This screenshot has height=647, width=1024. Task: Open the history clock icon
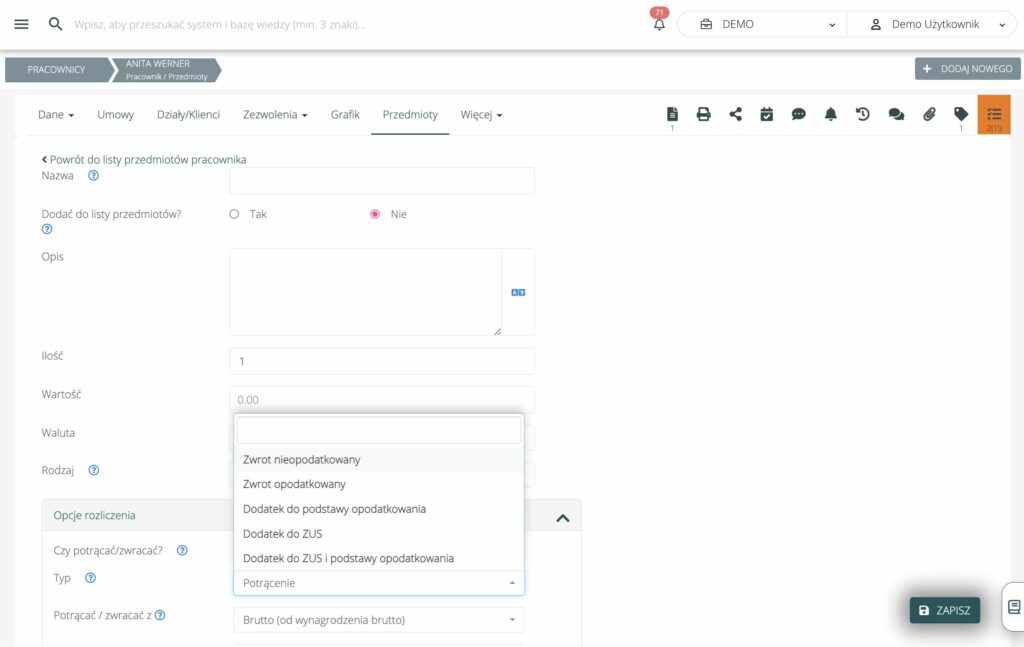(x=862, y=114)
